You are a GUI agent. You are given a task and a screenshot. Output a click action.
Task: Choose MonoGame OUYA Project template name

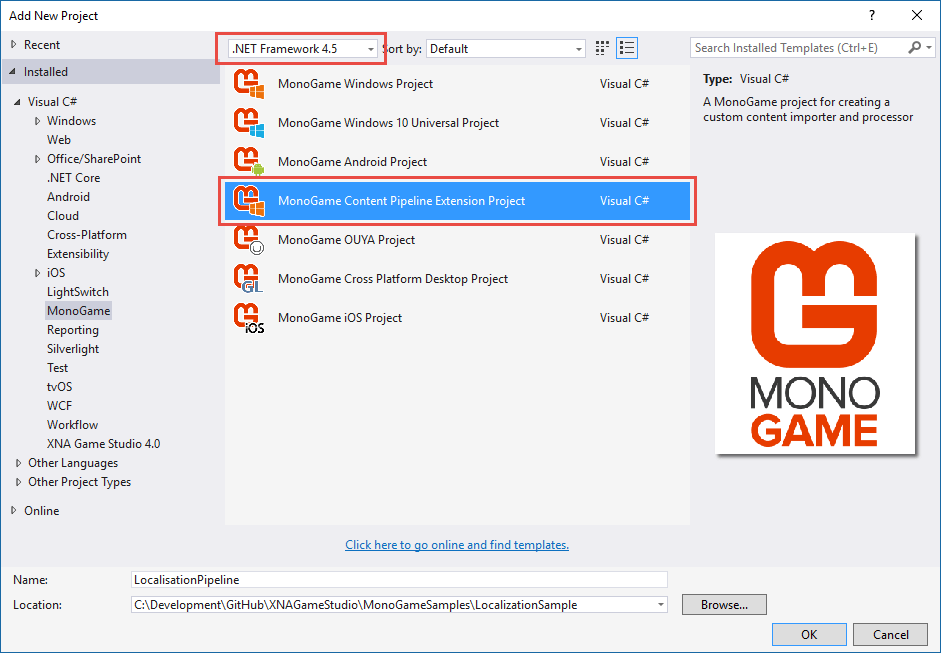point(346,240)
